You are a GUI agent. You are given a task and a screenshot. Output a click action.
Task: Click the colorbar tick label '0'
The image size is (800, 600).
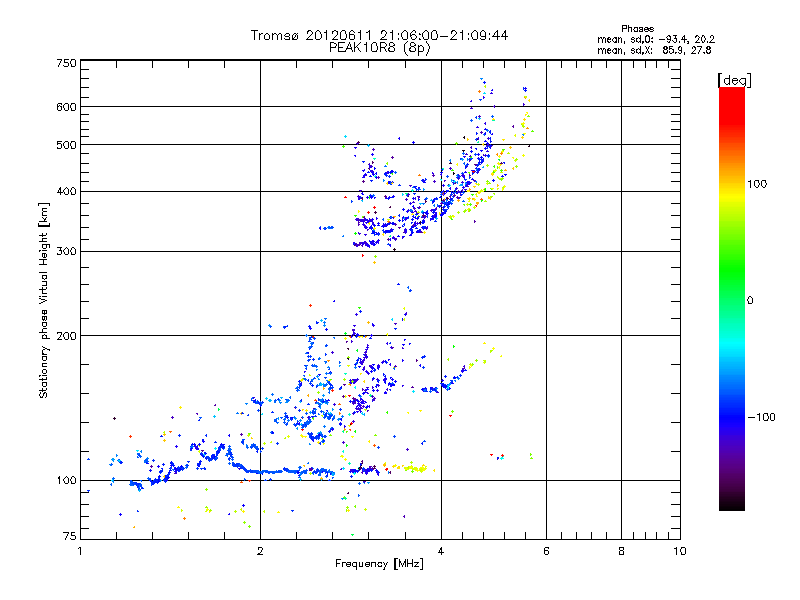pyautogui.click(x=749, y=301)
